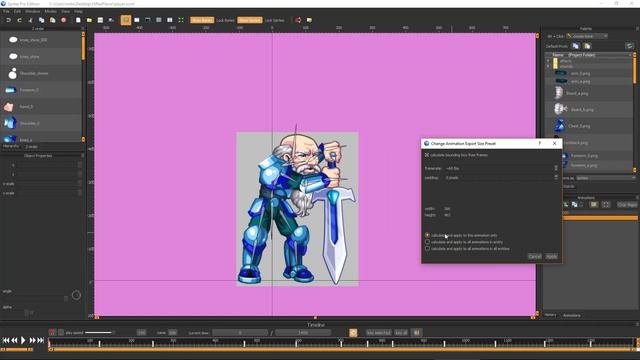Toggle the Lock Sprites button

(274, 20)
